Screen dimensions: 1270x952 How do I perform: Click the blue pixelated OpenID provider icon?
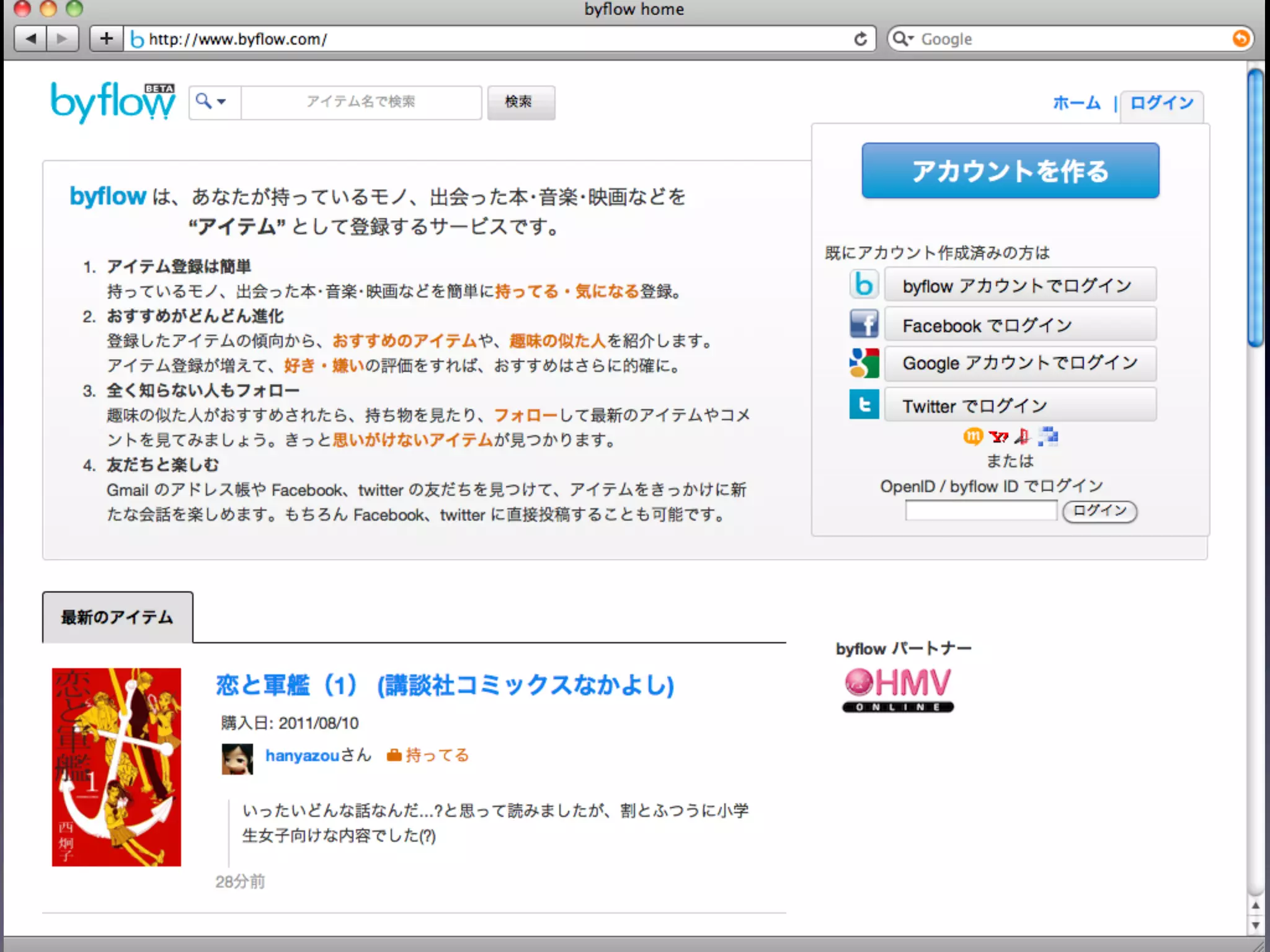pyautogui.click(x=1049, y=437)
